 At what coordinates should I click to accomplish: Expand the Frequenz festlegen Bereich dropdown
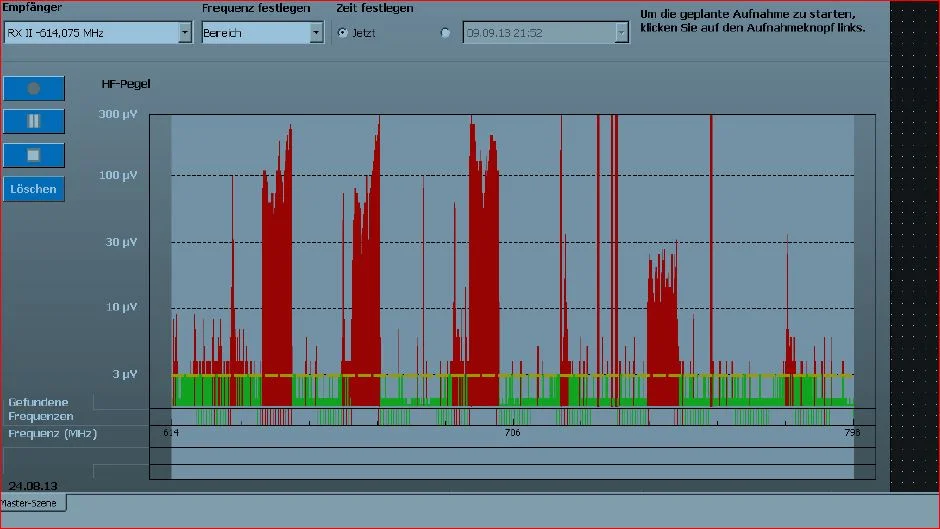[316, 32]
